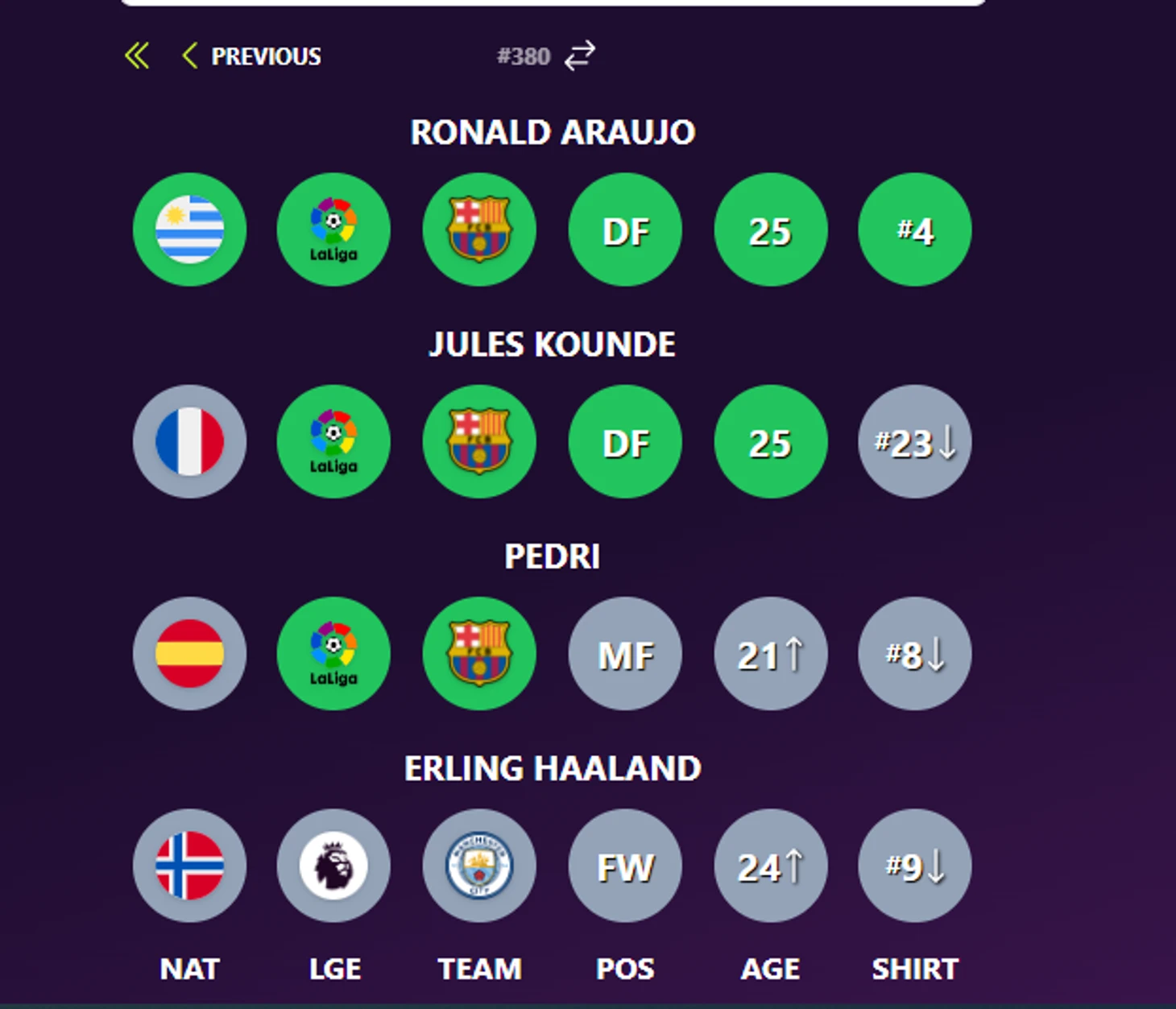Click the 24 age circle for Haaland
The height and width of the screenshot is (1009, 1176).
[x=771, y=866]
